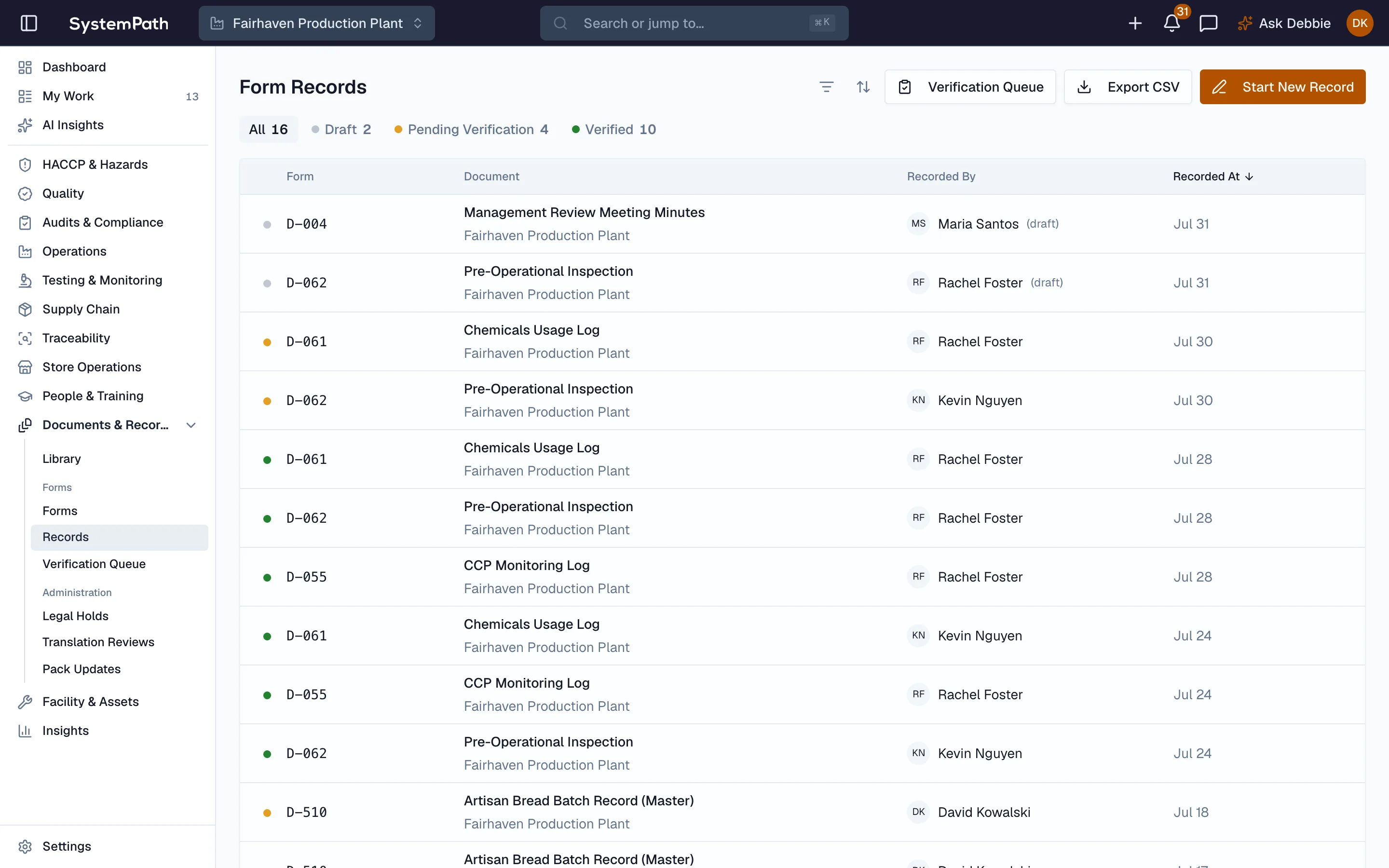The height and width of the screenshot is (868, 1389).
Task: Open Operations section
Action: click(x=108, y=251)
